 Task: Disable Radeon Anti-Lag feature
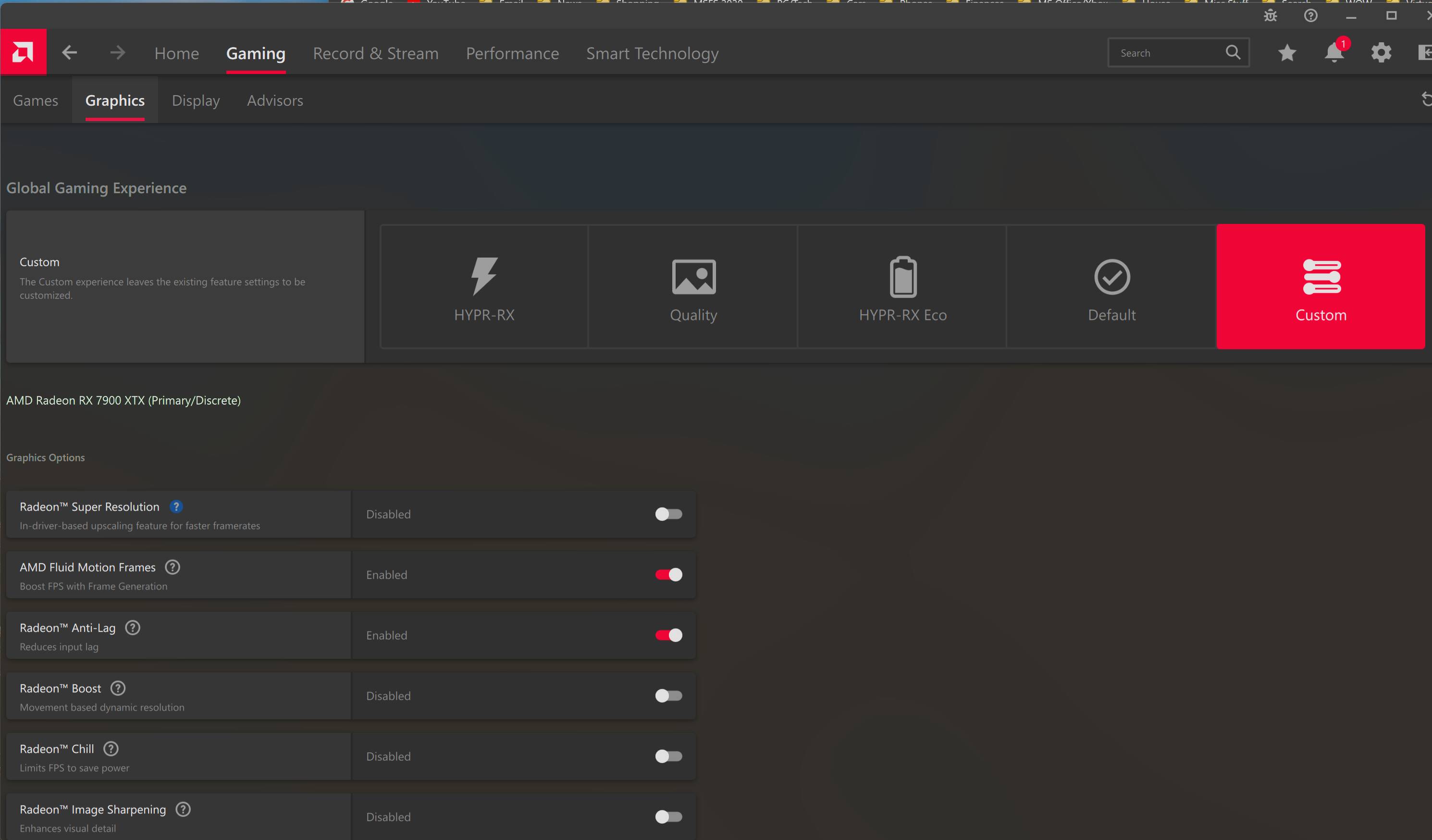(x=668, y=635)
